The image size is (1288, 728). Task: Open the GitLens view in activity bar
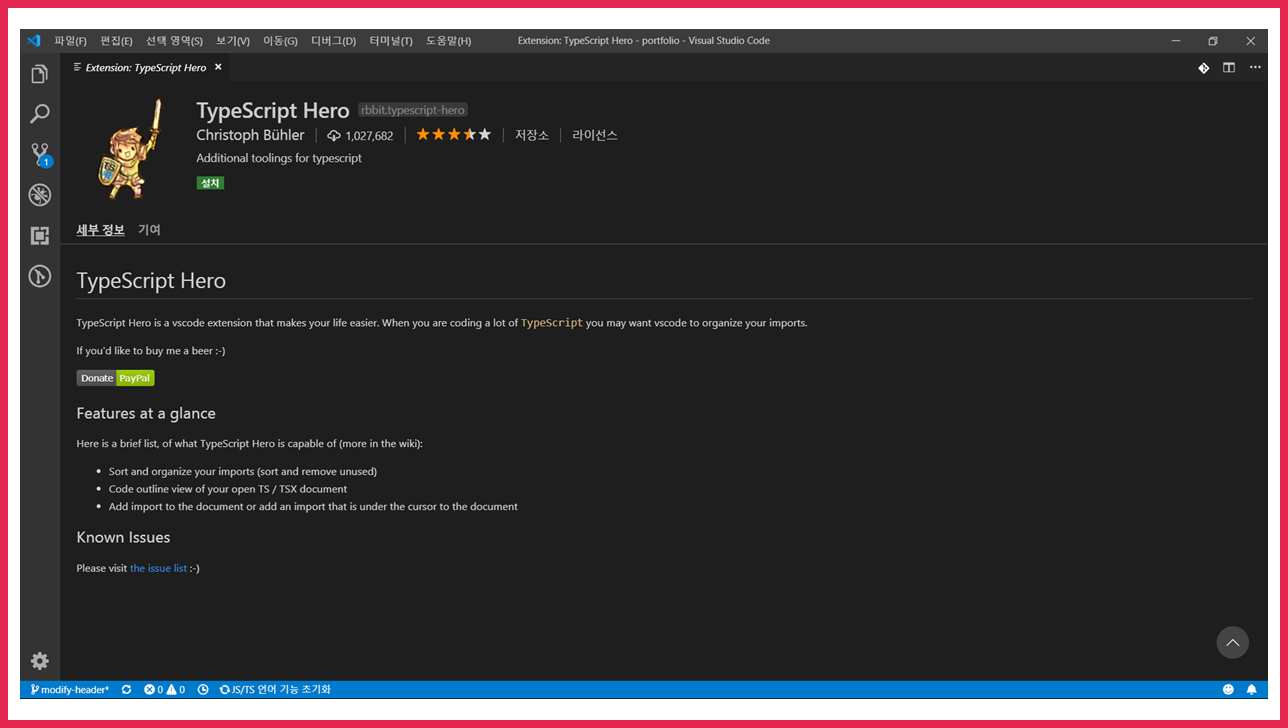coord(39,276)
